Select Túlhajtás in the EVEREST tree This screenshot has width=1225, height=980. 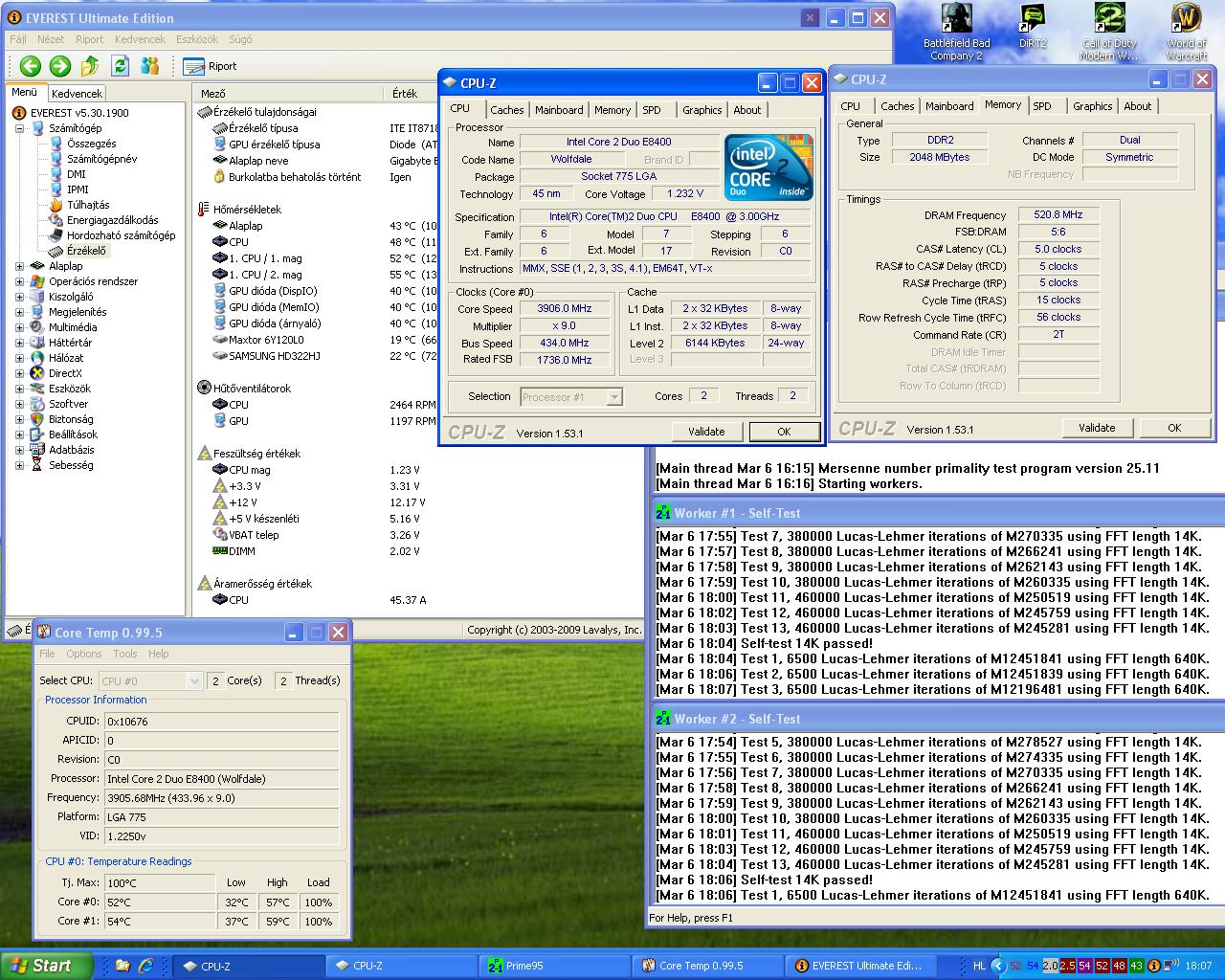87,205
